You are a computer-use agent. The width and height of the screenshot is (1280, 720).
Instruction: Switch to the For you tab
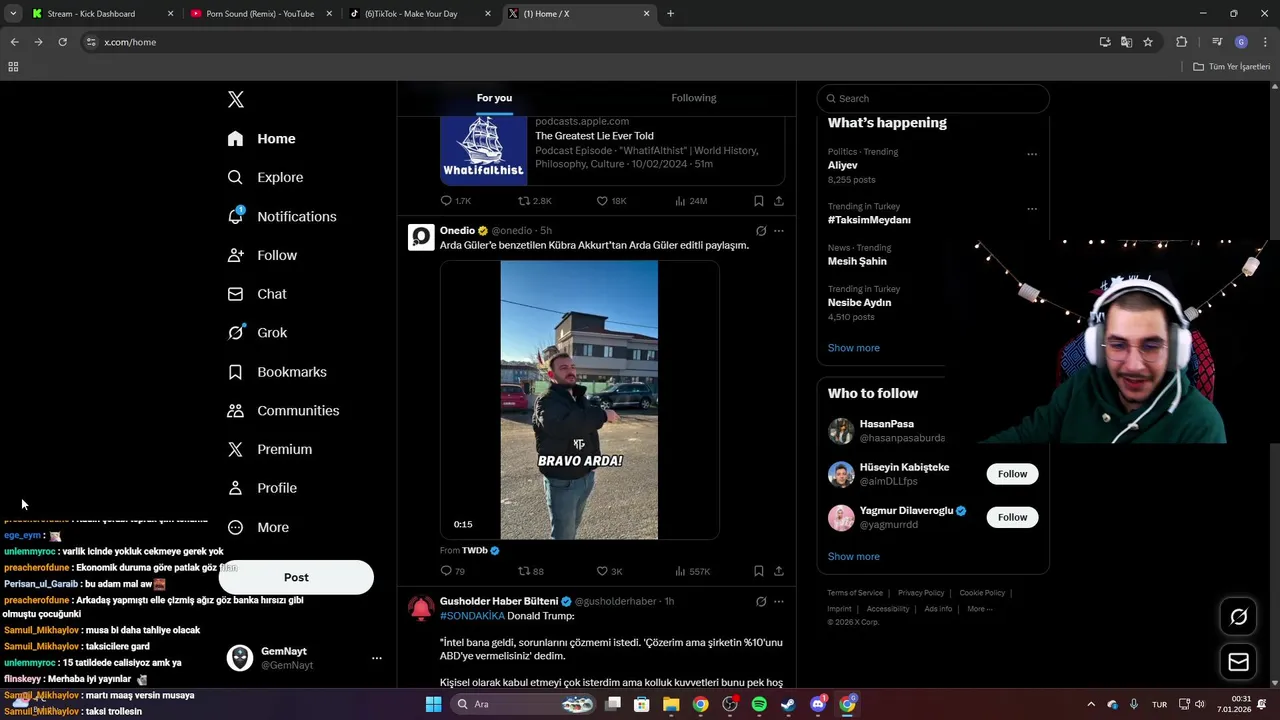494,98
